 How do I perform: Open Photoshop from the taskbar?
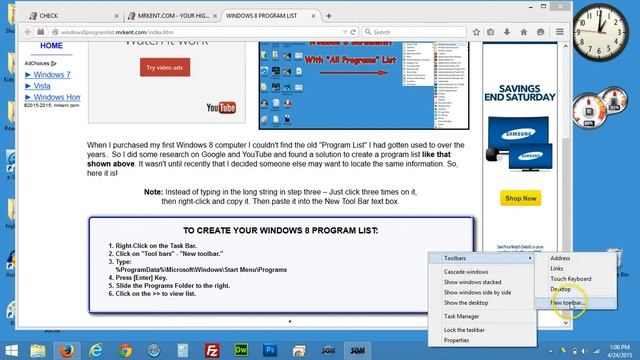pyautogui.click(x=270, y=351)
